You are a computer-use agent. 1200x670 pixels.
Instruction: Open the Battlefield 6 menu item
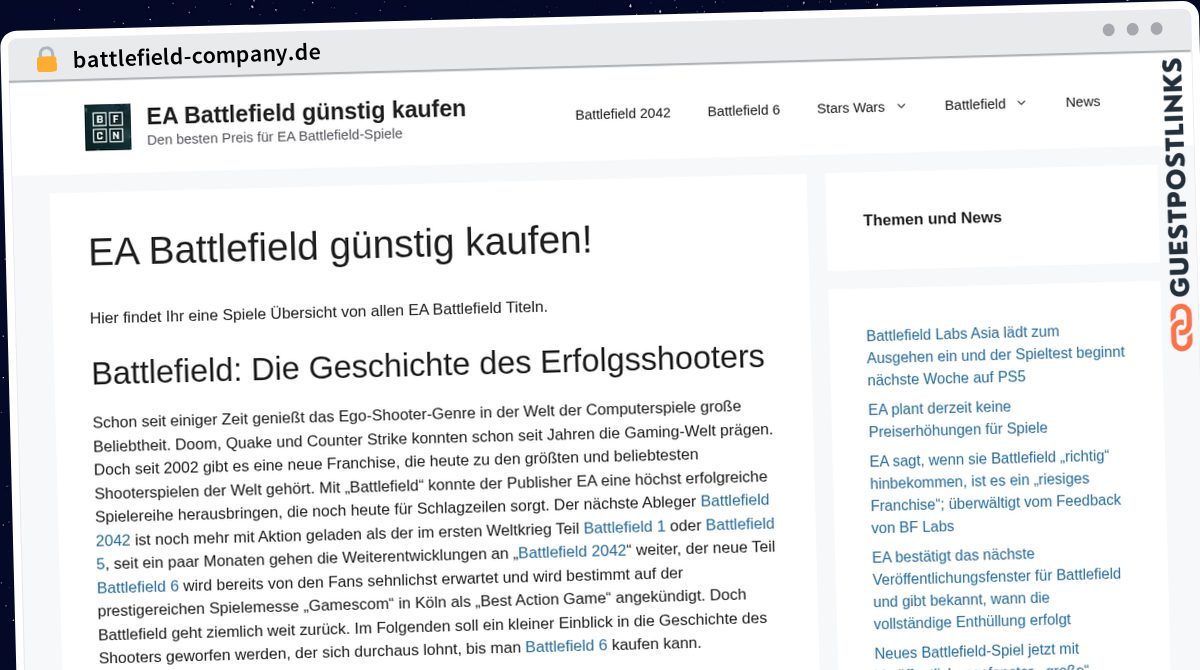click(743, 110)
